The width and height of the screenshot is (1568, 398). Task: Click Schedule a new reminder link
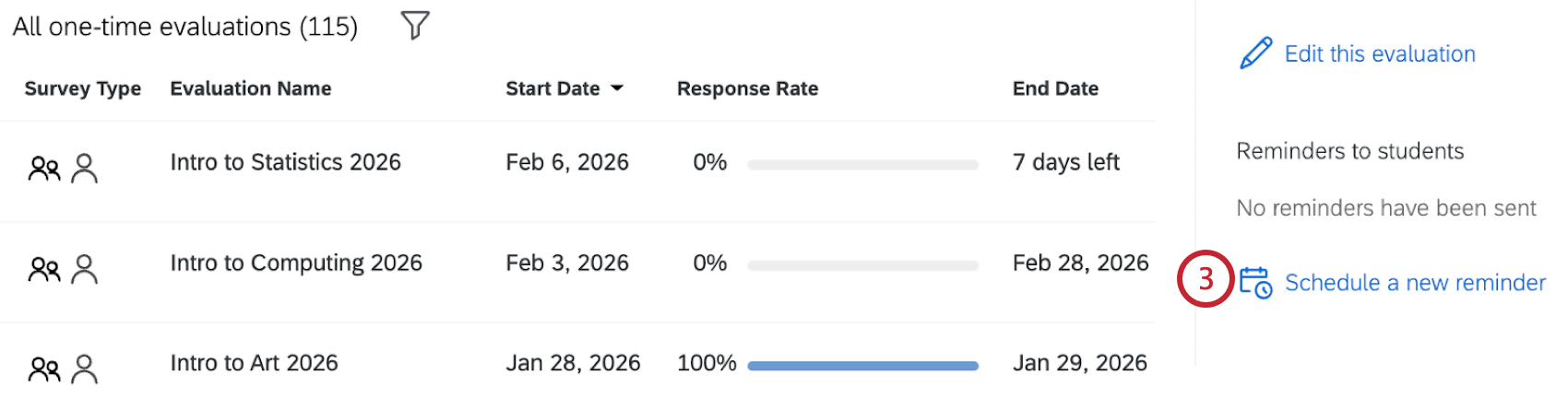coord(1415,283)
